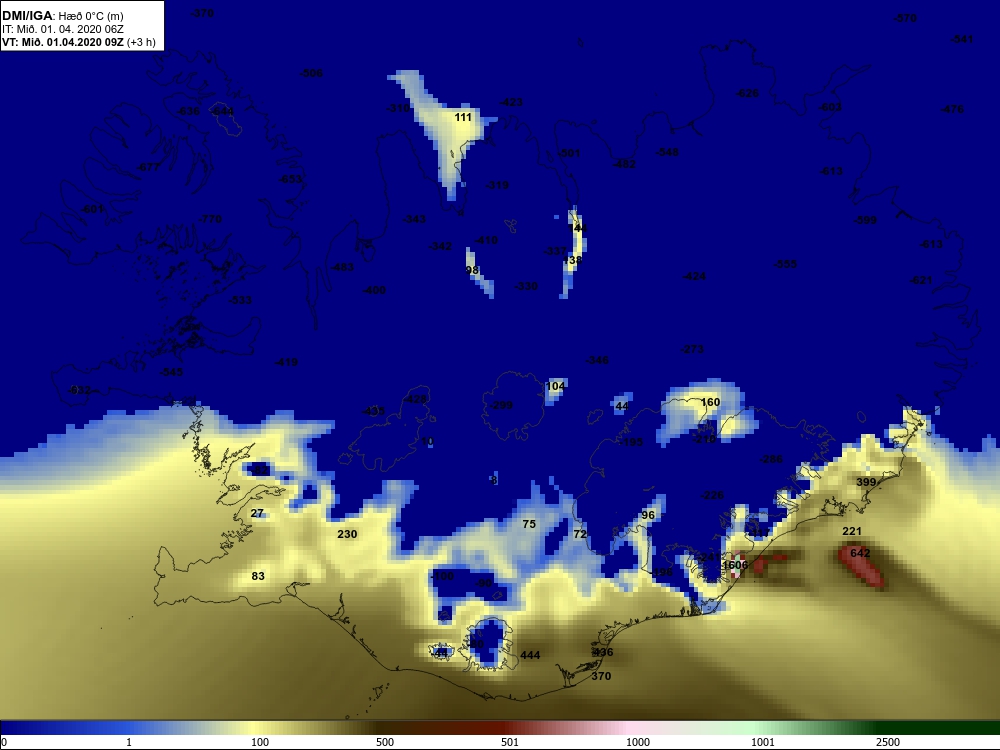Click the '-545' label
Viewport: 1000px width, 750px height.
click(171, 372)
